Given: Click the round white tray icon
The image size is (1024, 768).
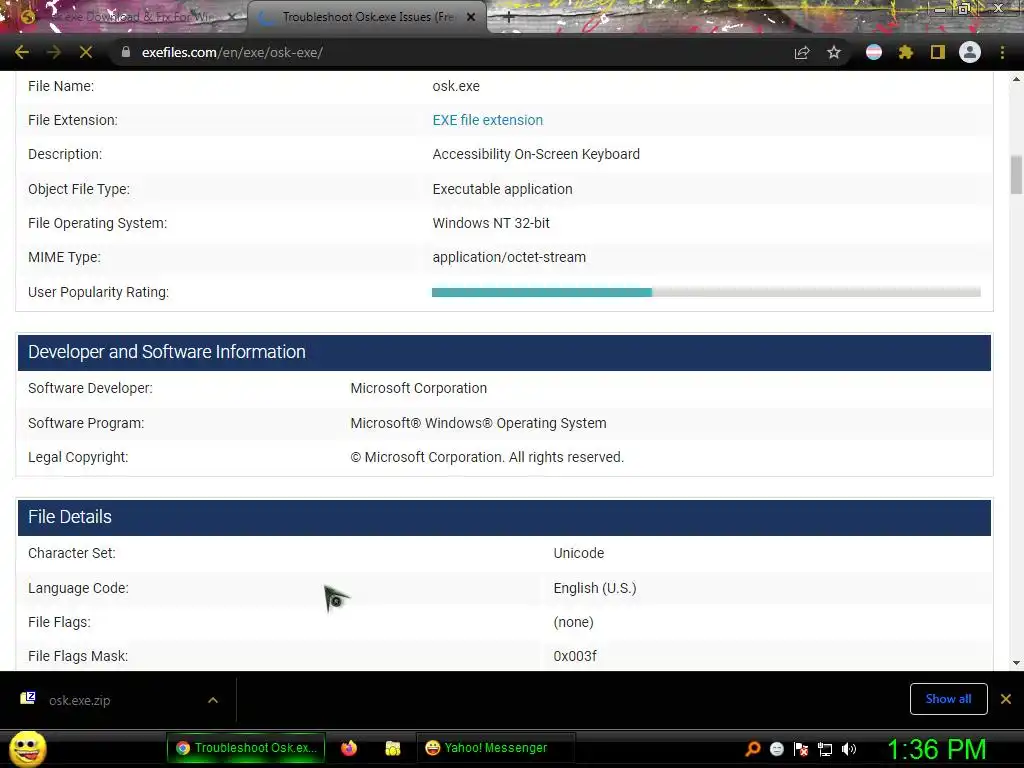Looking at the screenshot, I should coord(776,749).
